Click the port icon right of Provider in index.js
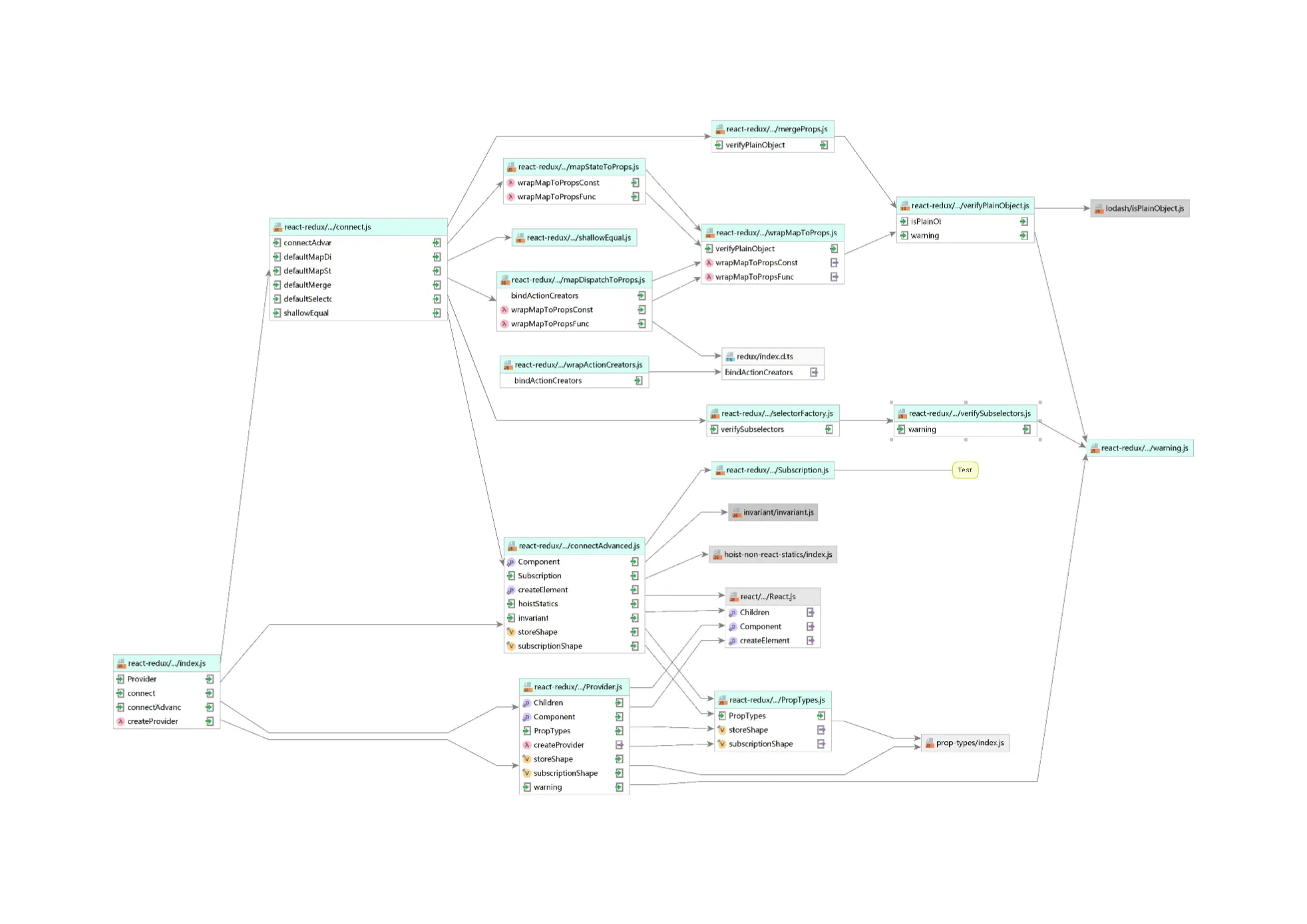Image resolution: width=1307 pixels, height=924 pixels. pyautogui.click(x=210, y=680)
